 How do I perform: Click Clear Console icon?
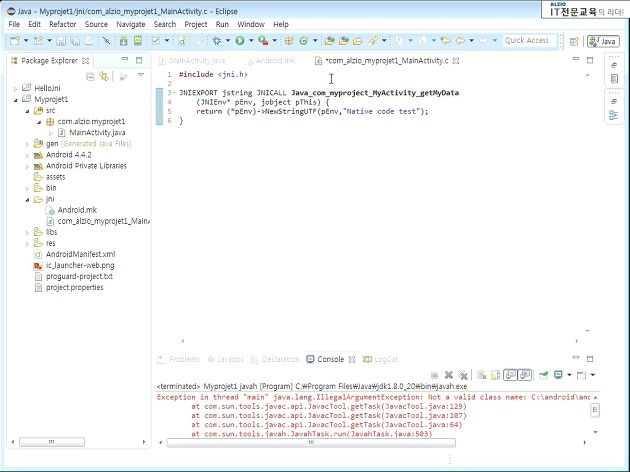coord(481,375)
